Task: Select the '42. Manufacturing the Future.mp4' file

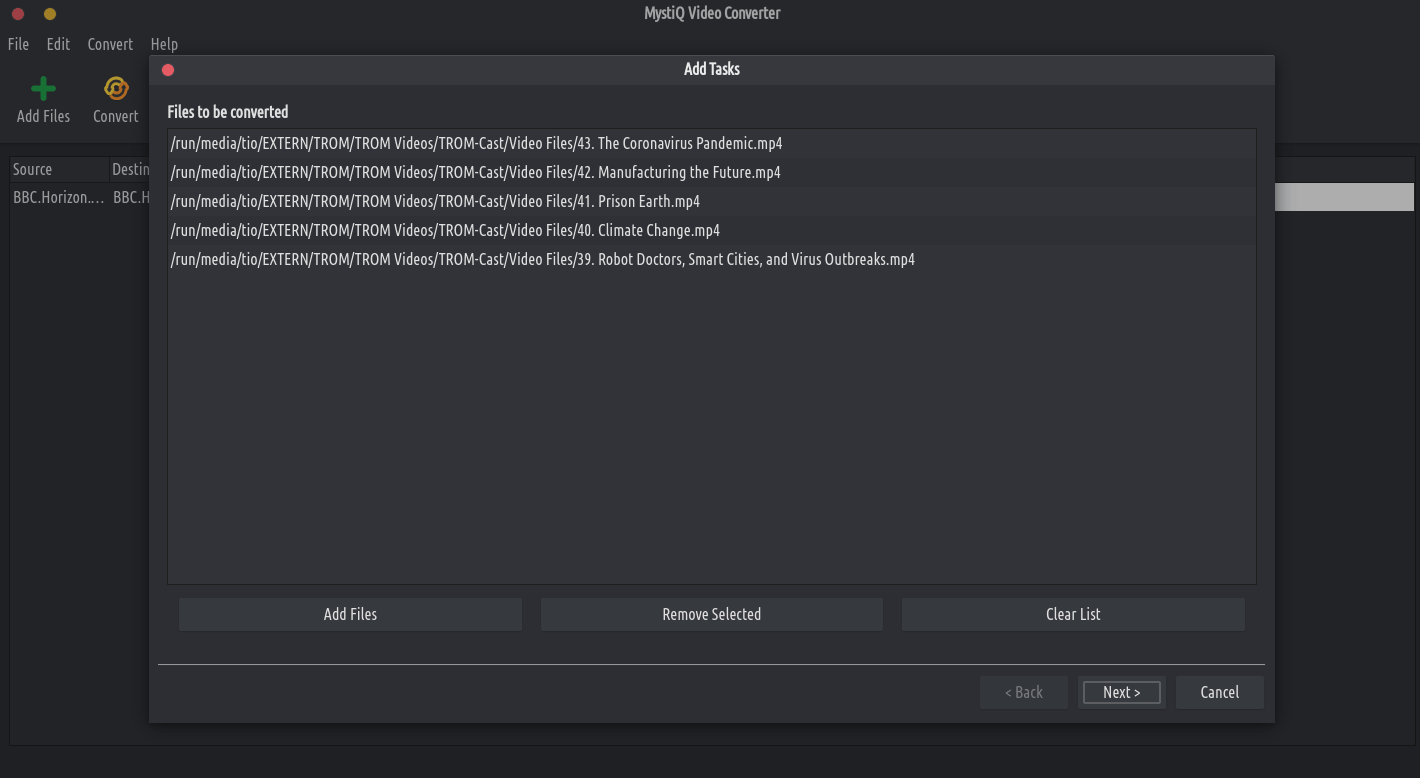Action: click(711, 172)
